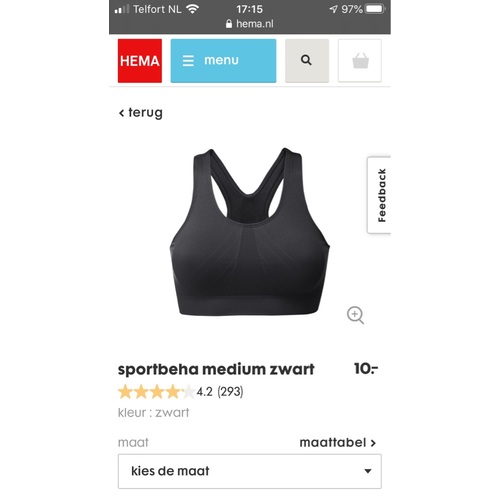500x500 pixels.
Task: Go back via terug link
Action: click(x=141, y=113)
